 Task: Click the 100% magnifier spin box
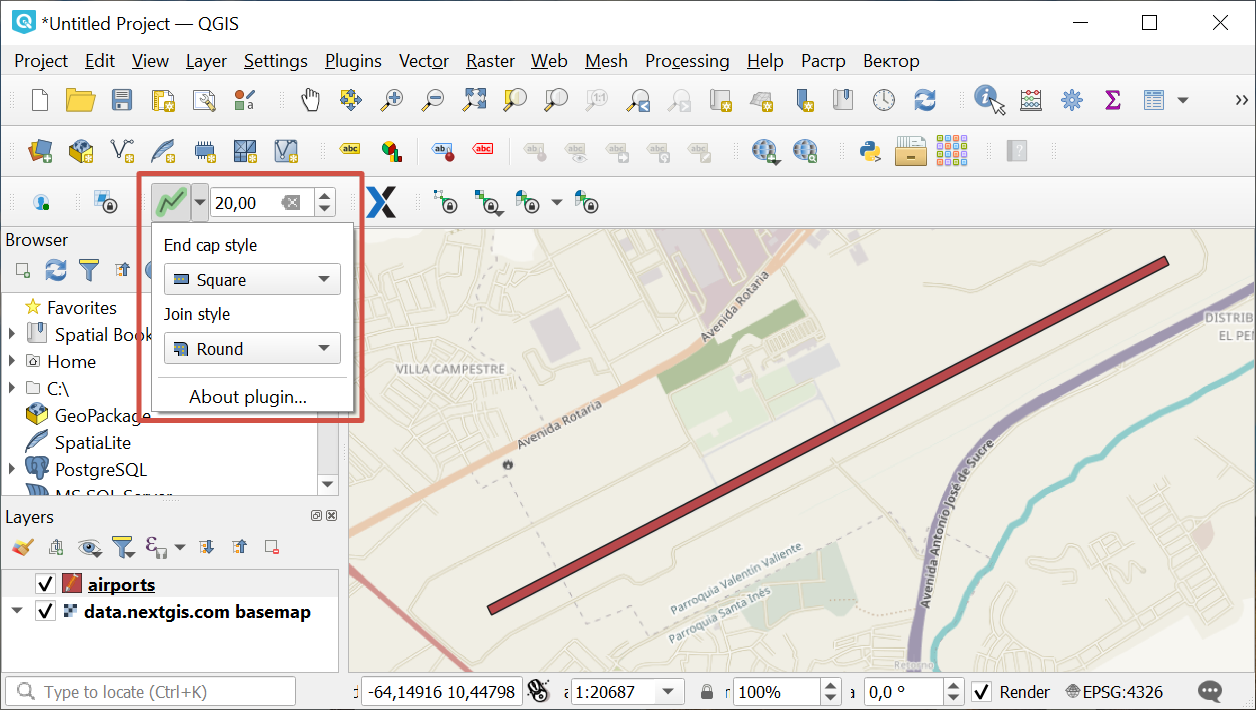click(787, 692)
